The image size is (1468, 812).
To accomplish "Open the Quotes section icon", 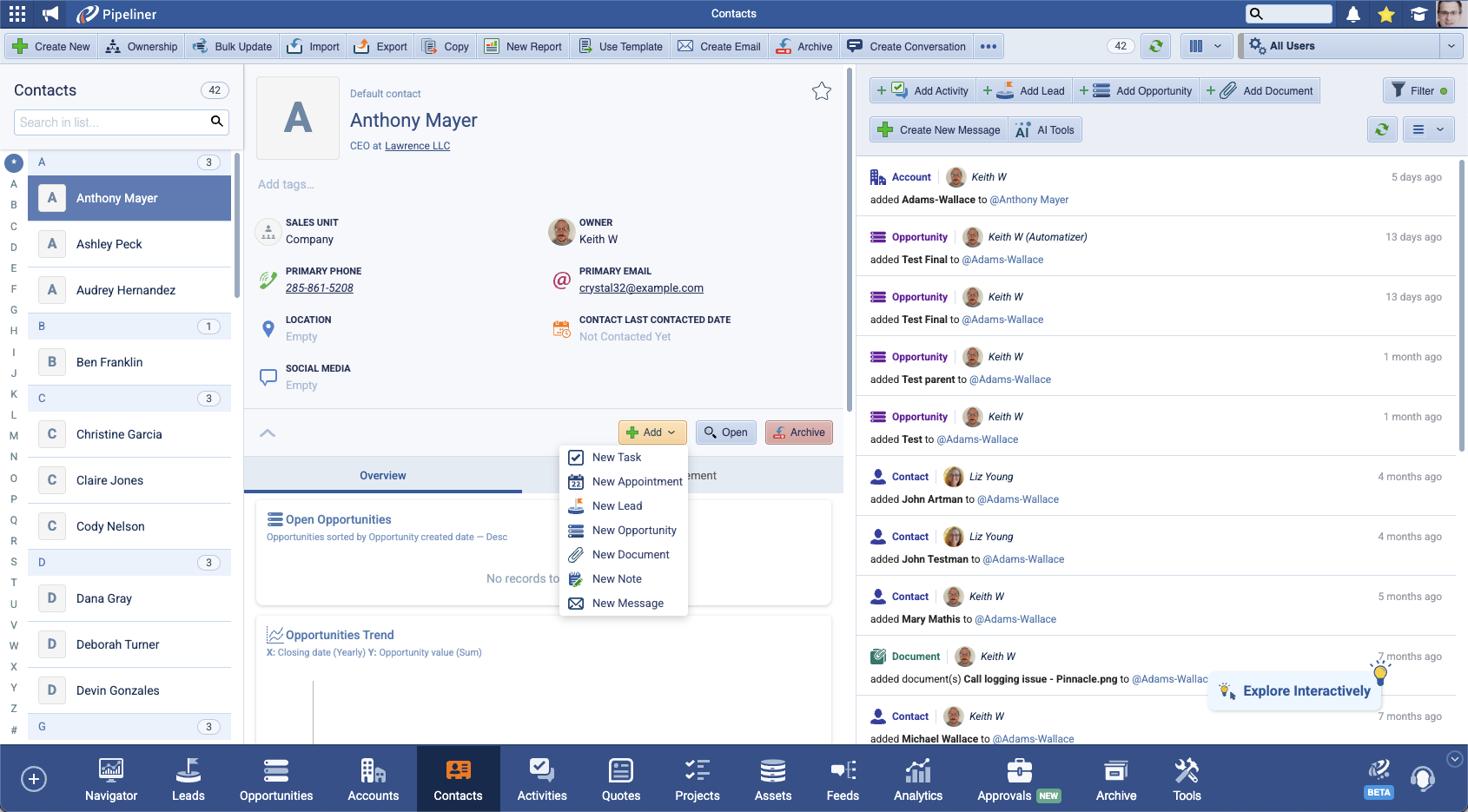I will coord(620,779).
